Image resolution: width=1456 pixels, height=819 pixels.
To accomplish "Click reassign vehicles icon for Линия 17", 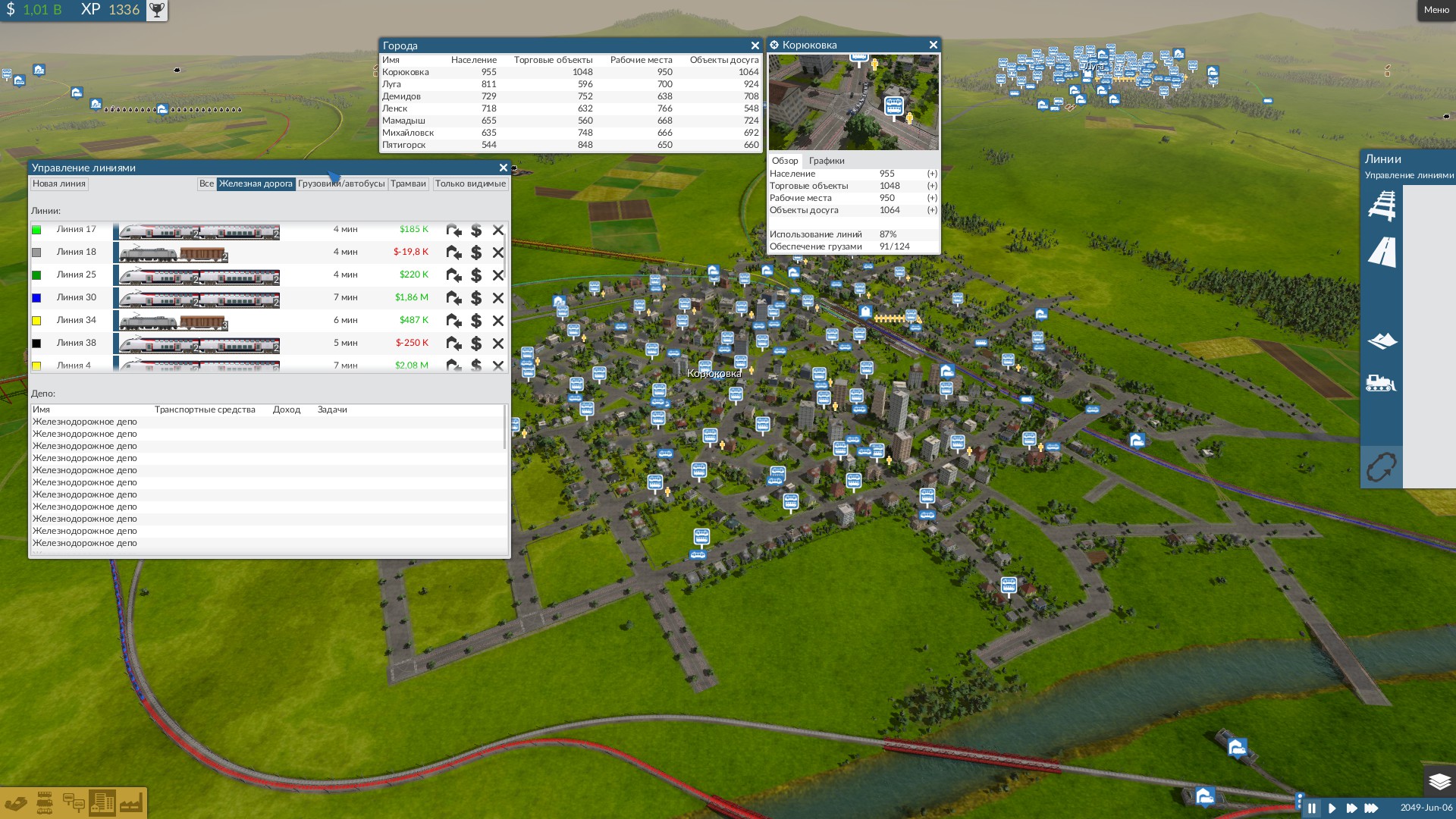I will [x=453, y=230].
